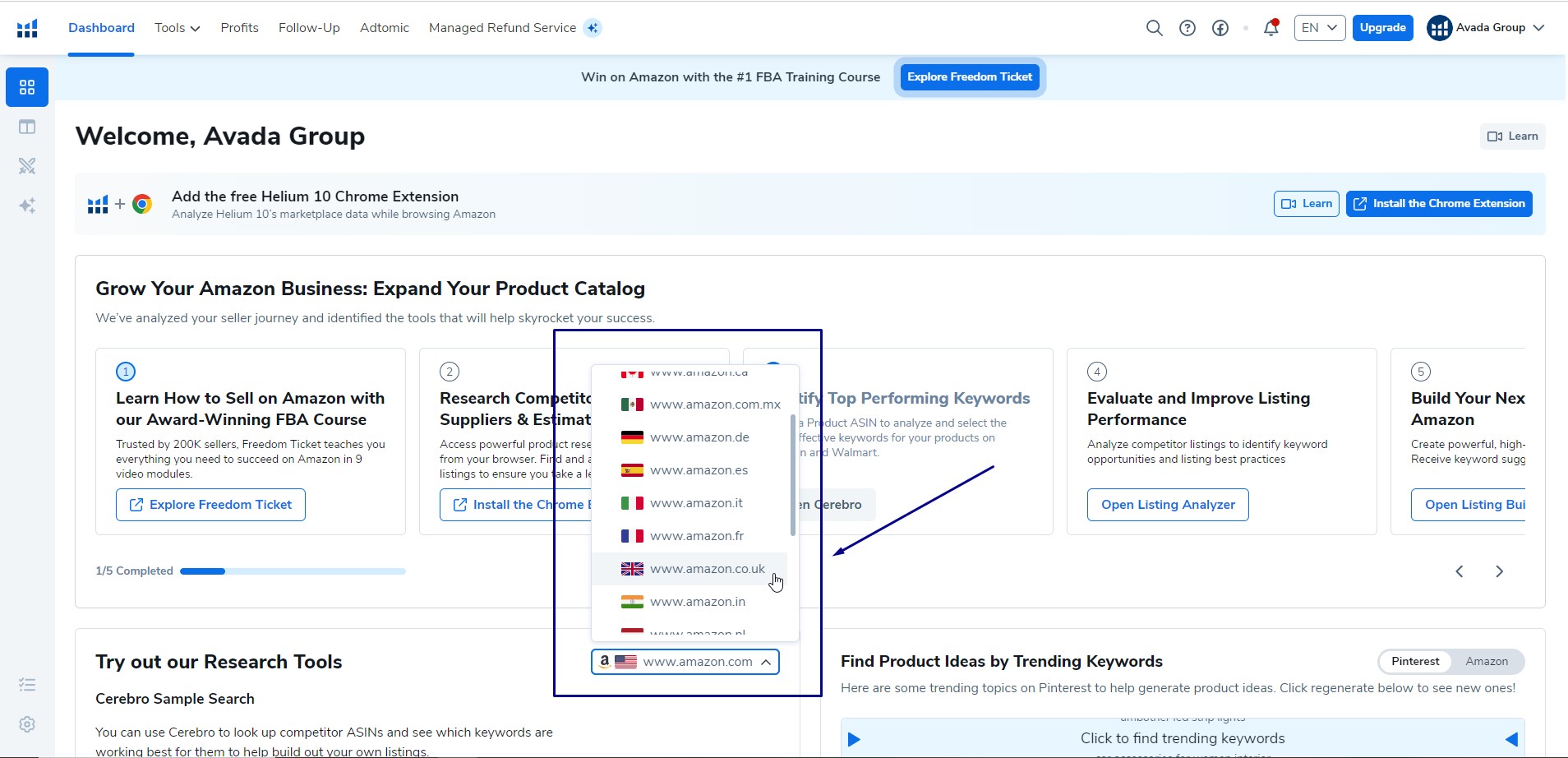Choose www.amazon.it marketplace

point(689,503)
